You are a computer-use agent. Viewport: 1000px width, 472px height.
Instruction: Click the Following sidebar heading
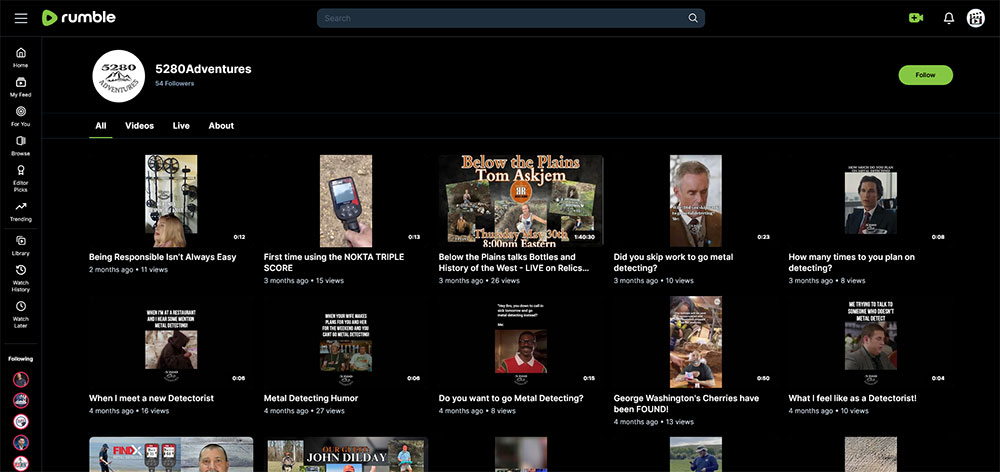pyautogui.click(x=20, y=359)
